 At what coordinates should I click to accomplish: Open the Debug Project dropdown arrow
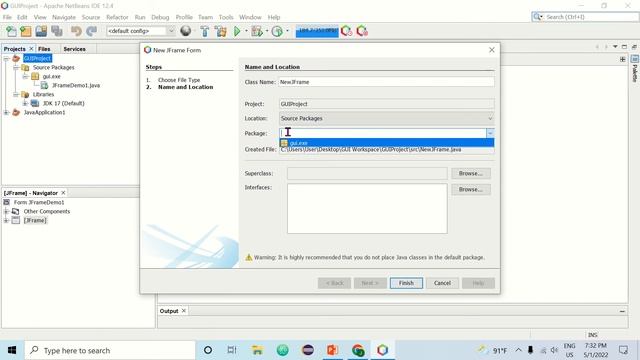point(267,31)
